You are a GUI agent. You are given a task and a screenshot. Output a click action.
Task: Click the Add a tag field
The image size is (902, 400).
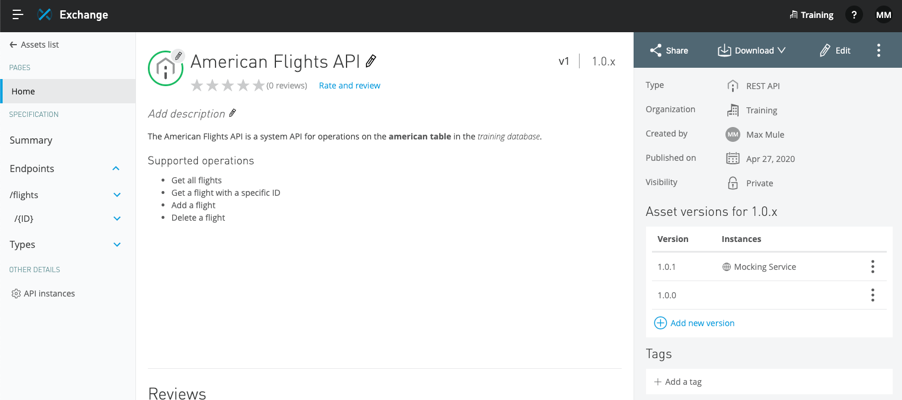pos(769,382)
